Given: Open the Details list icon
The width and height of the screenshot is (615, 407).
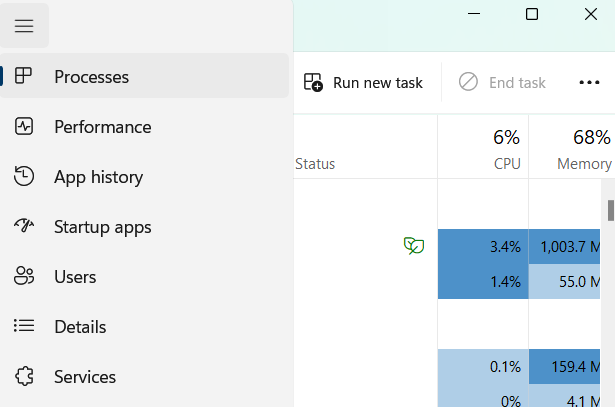Looking at the screenshot, I should (x=24, y=327).
